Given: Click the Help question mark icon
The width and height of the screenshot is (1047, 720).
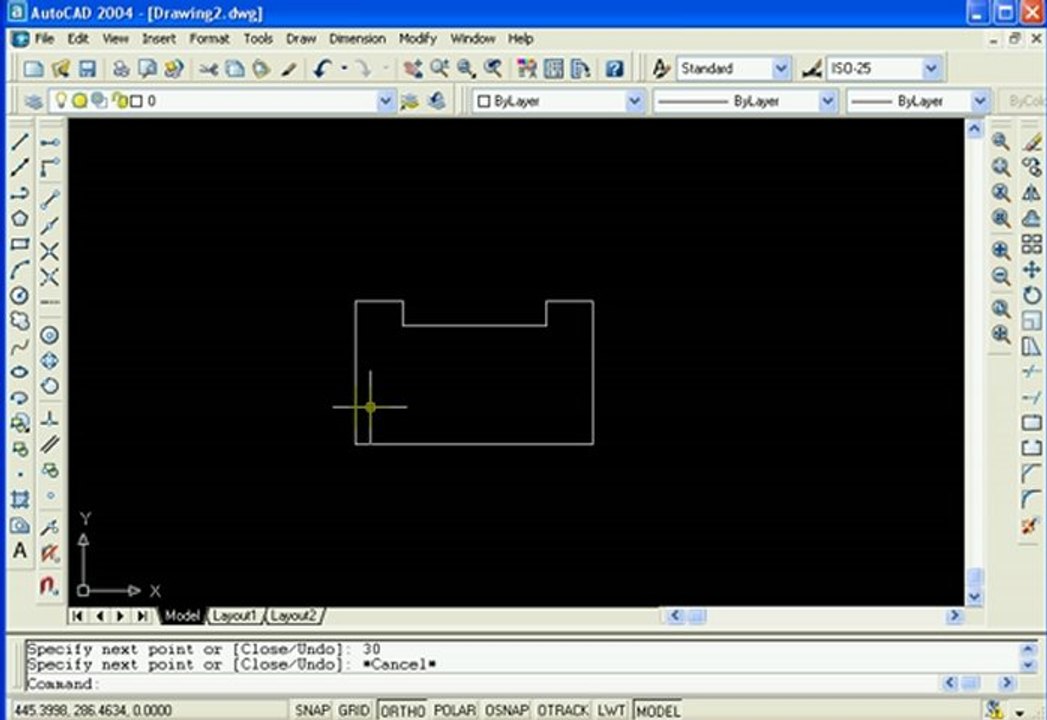Looking at the screenshot, I should [614, 68].
